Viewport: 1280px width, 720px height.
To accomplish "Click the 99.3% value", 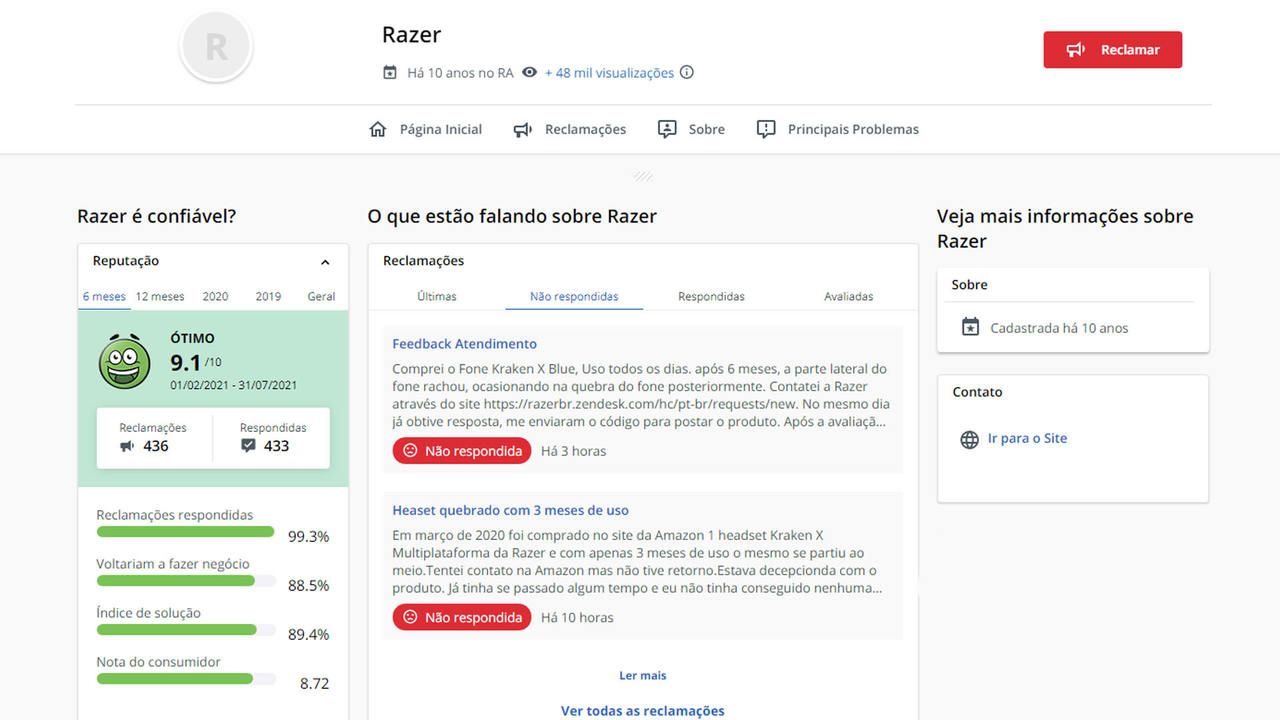I will coord(308,537).
